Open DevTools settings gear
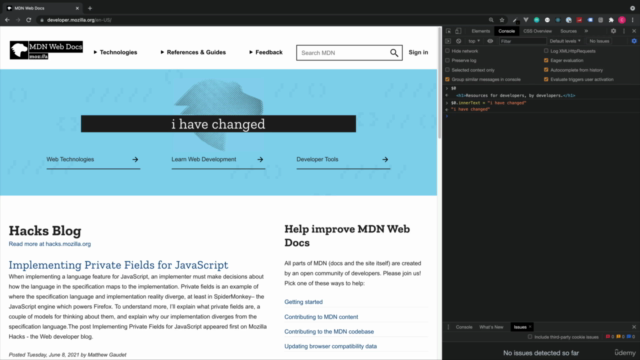Viewport: 640px width, 360px height. coord(613,31)
